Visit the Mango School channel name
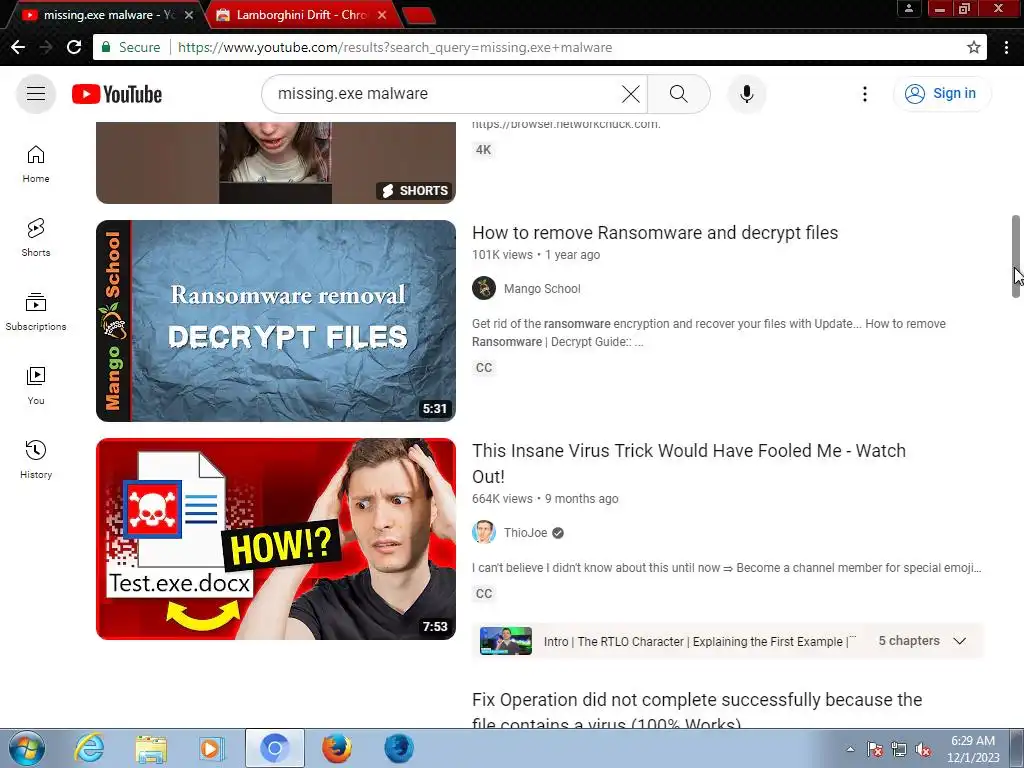Viewport: 1024px width, 768px height. point(542,289)
